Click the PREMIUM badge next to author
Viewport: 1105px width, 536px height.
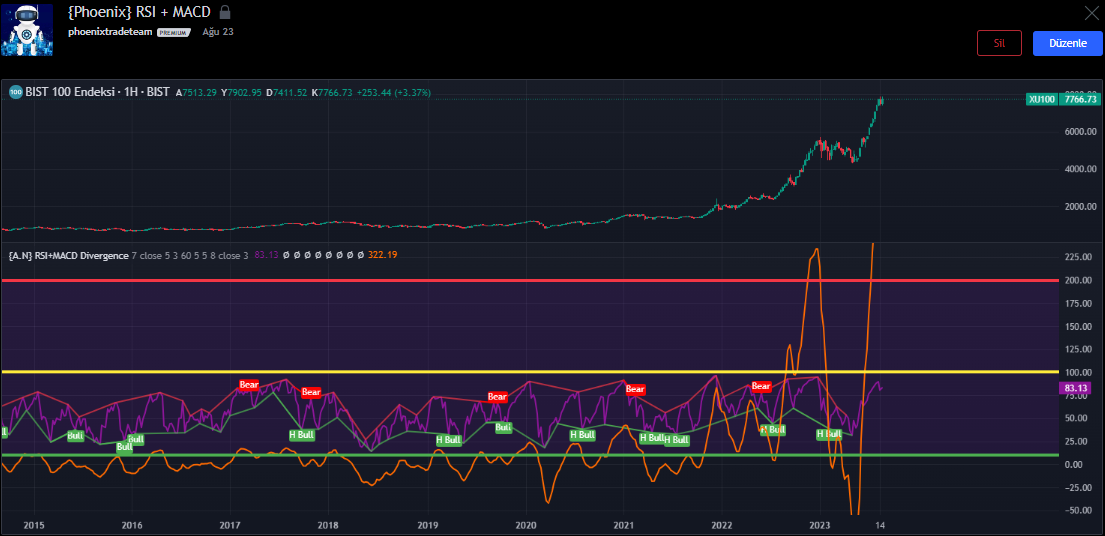click(173, 32)
